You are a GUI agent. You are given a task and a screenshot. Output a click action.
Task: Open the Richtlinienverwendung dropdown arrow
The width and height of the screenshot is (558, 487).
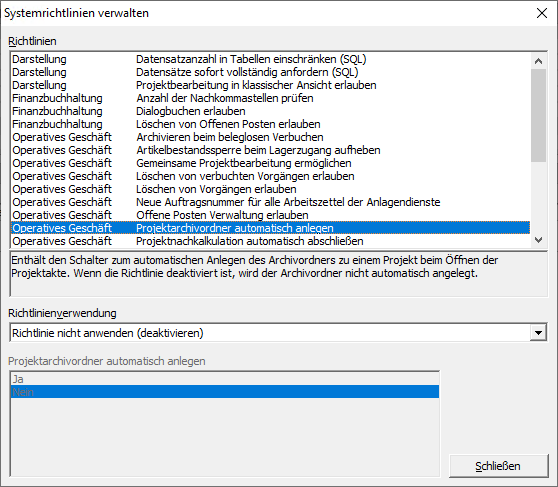pos(538,333)
